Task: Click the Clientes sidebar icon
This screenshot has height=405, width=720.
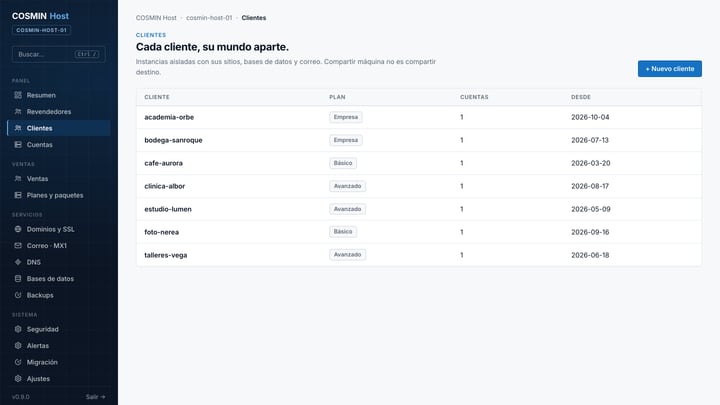Action: (x=18, y=128)
